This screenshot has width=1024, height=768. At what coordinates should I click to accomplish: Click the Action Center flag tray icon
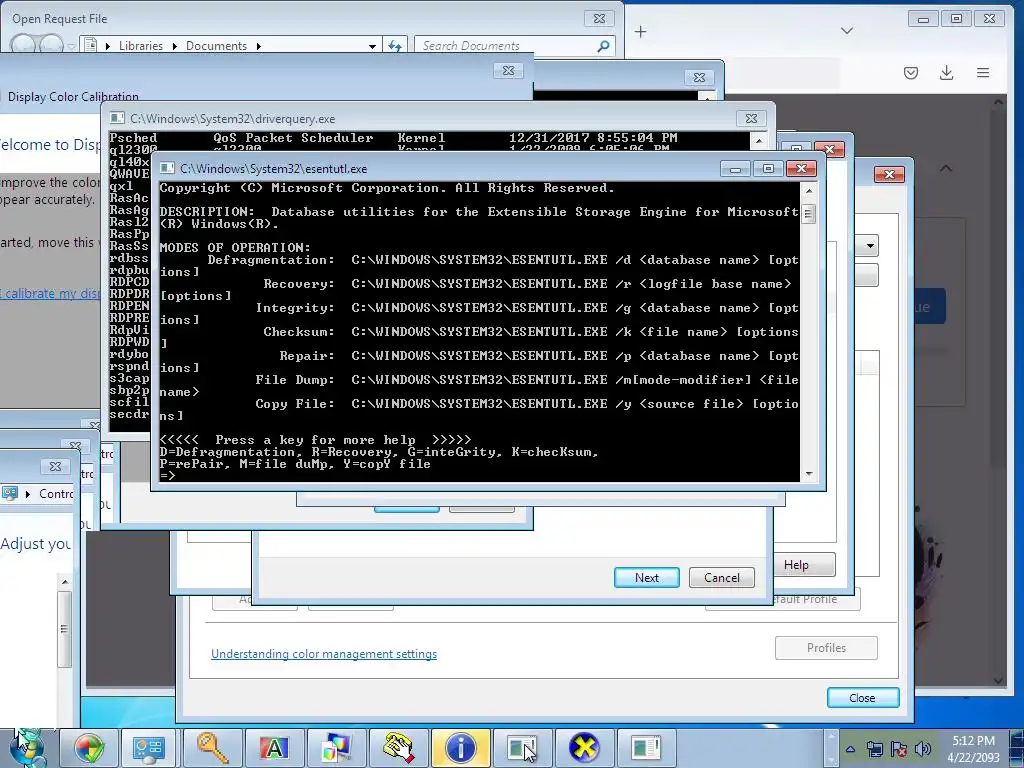click(x=899, y=749)
